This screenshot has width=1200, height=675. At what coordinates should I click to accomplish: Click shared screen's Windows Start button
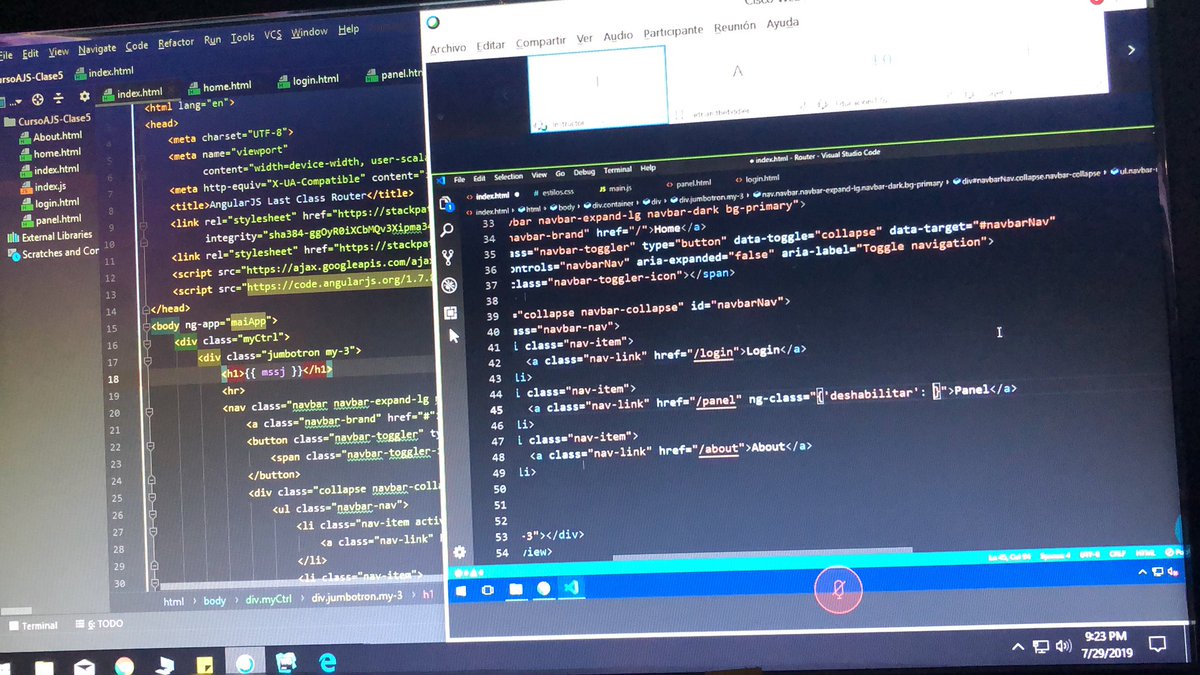462,590
